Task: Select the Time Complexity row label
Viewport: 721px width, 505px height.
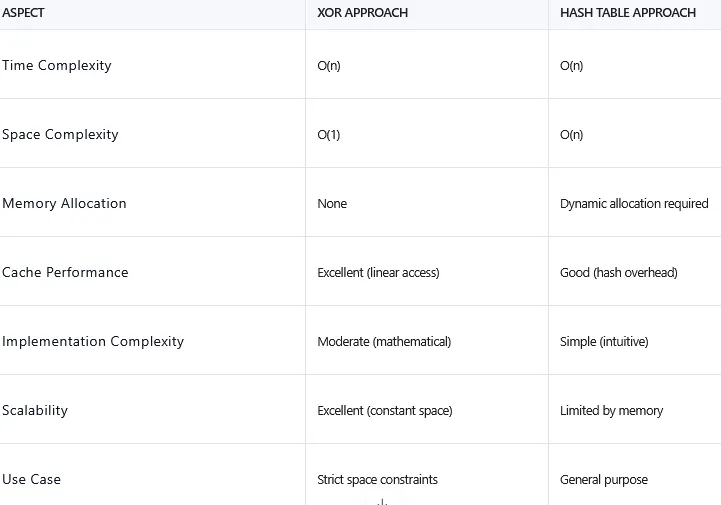Action: pos(57,66)
